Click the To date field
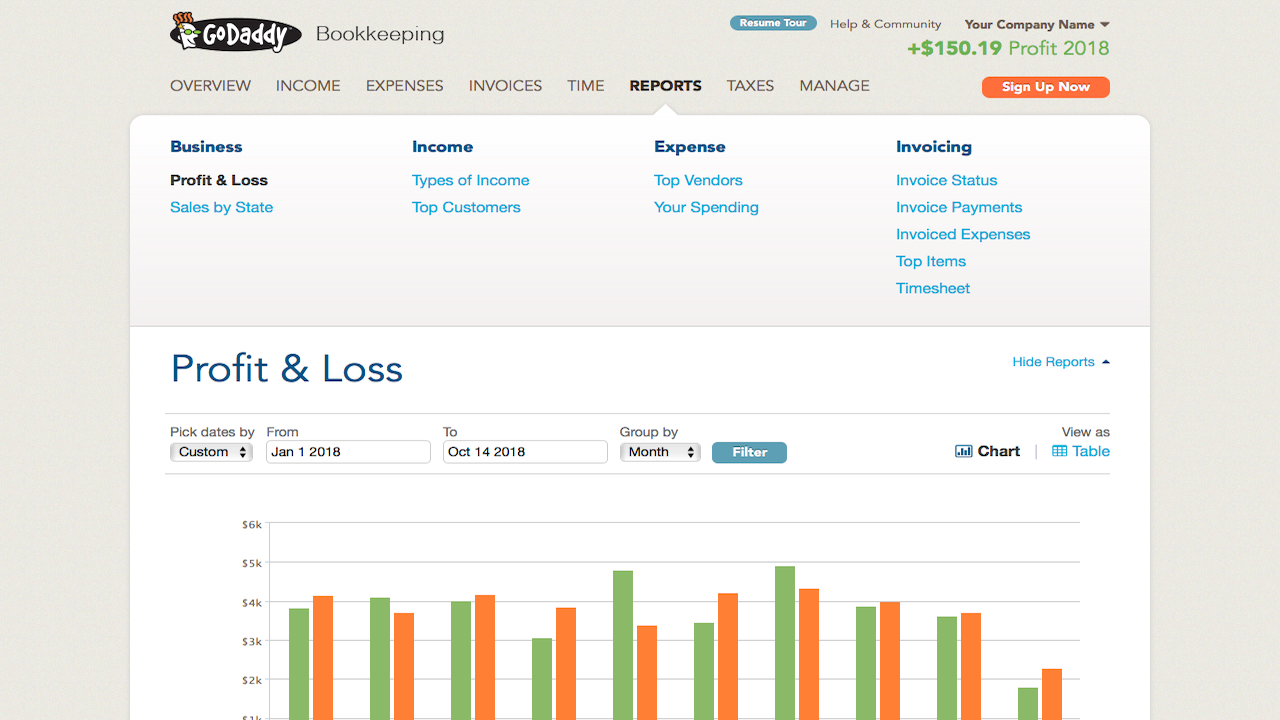Viewport: 1280px width, 720px height. click(525, 452)
